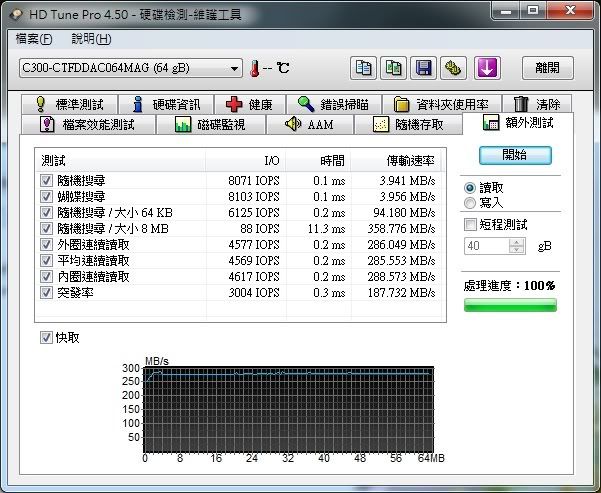Click the 處理進度：100% label
Screen dimensions: 601x493
pos(509,286)
